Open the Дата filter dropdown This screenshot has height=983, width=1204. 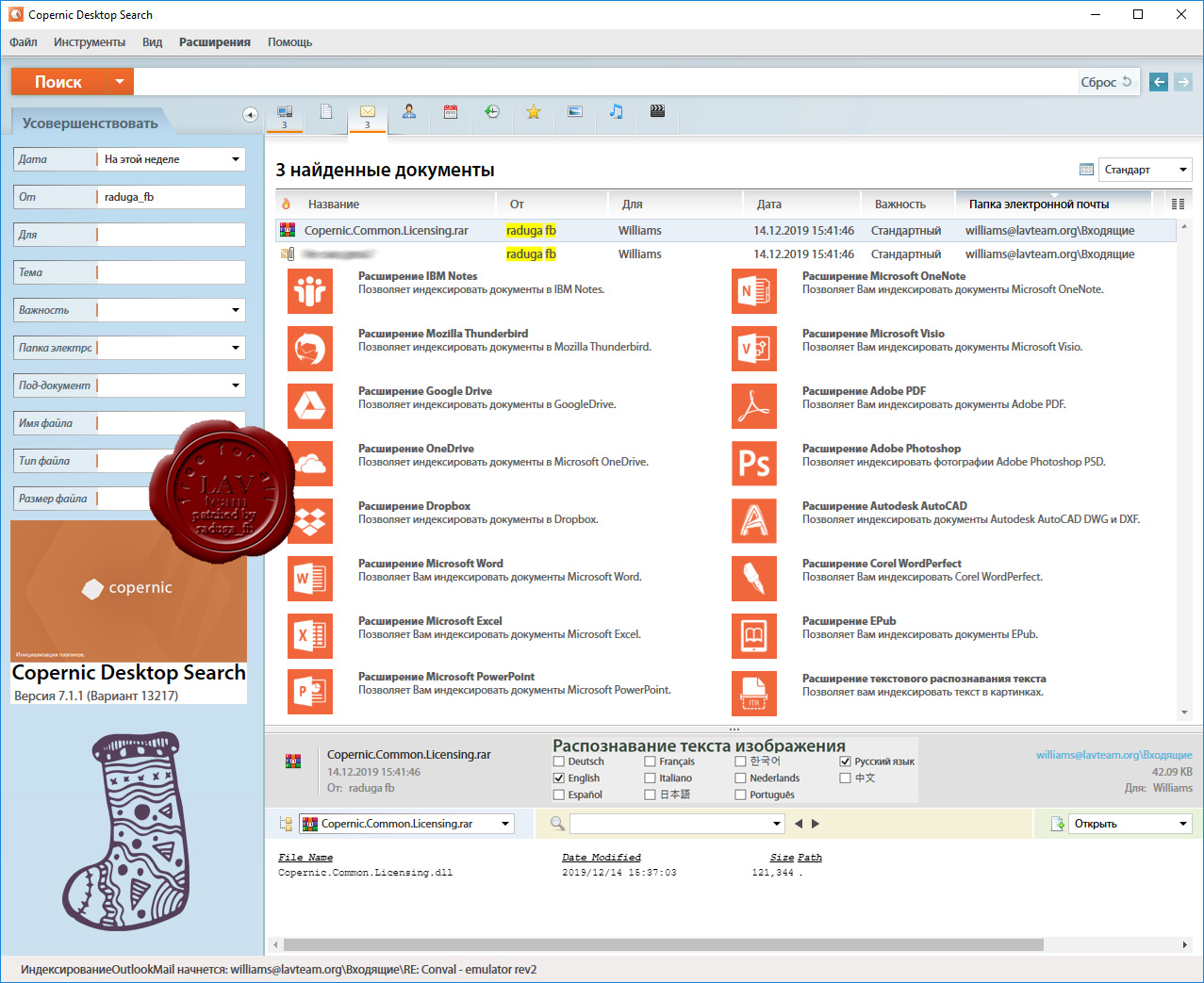(x=236, y=159)
